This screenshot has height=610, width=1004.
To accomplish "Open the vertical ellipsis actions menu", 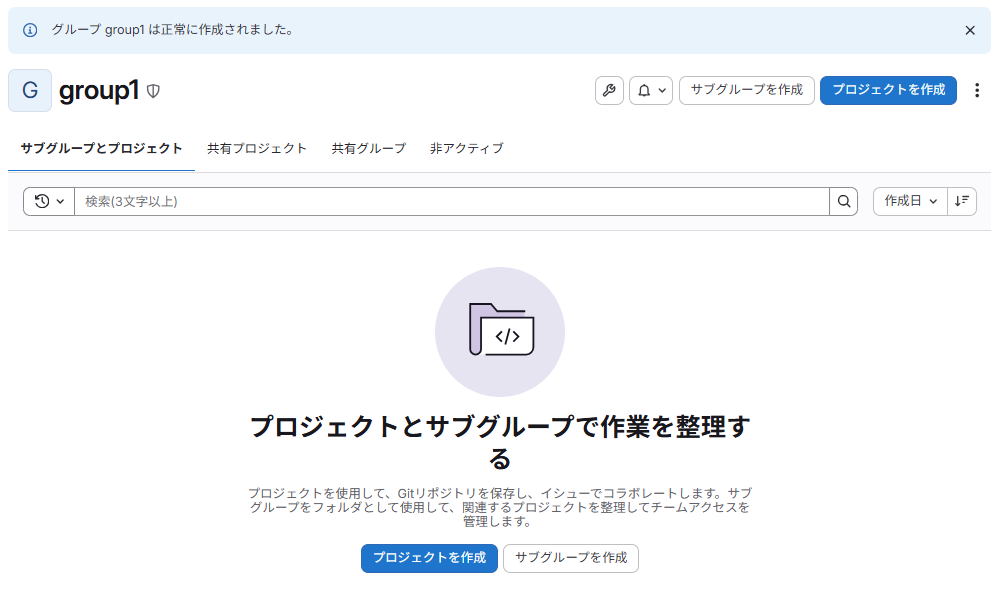I will point(977,90).
